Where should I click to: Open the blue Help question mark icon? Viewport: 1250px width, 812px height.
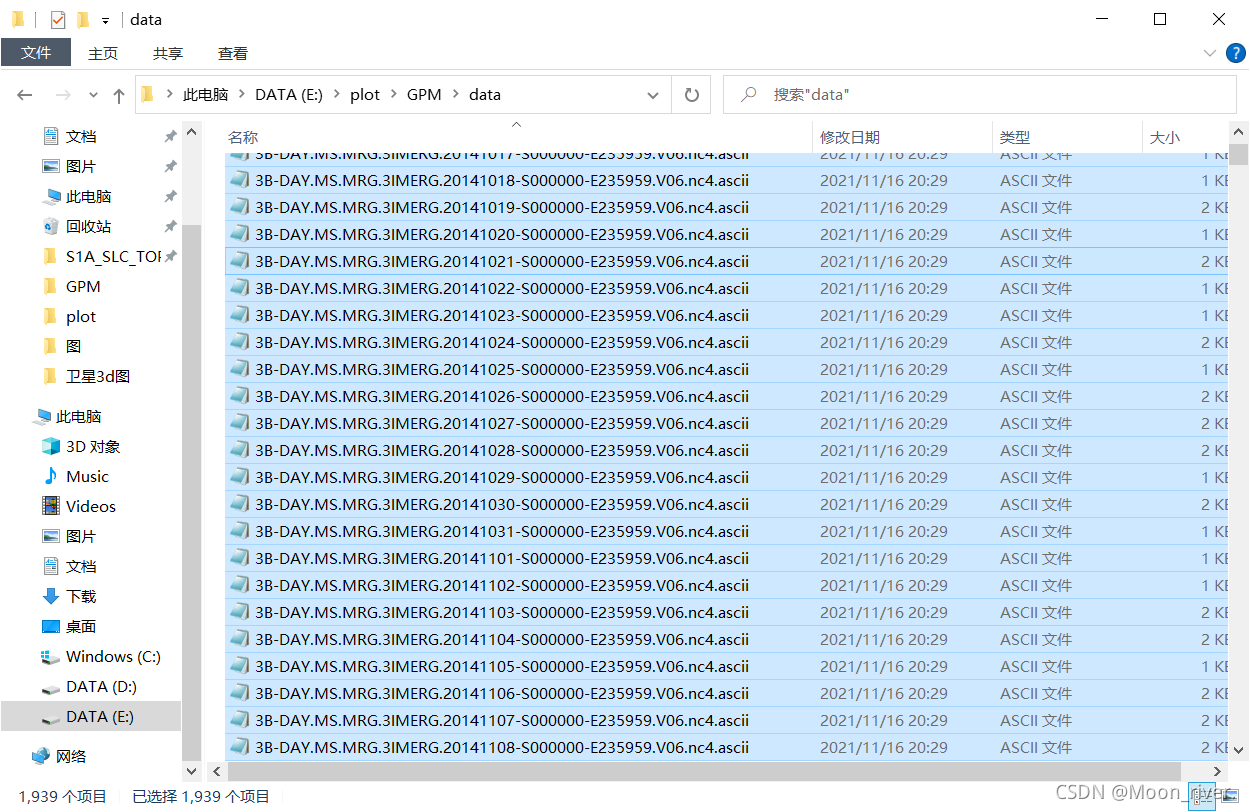(x=1235, y=53)
